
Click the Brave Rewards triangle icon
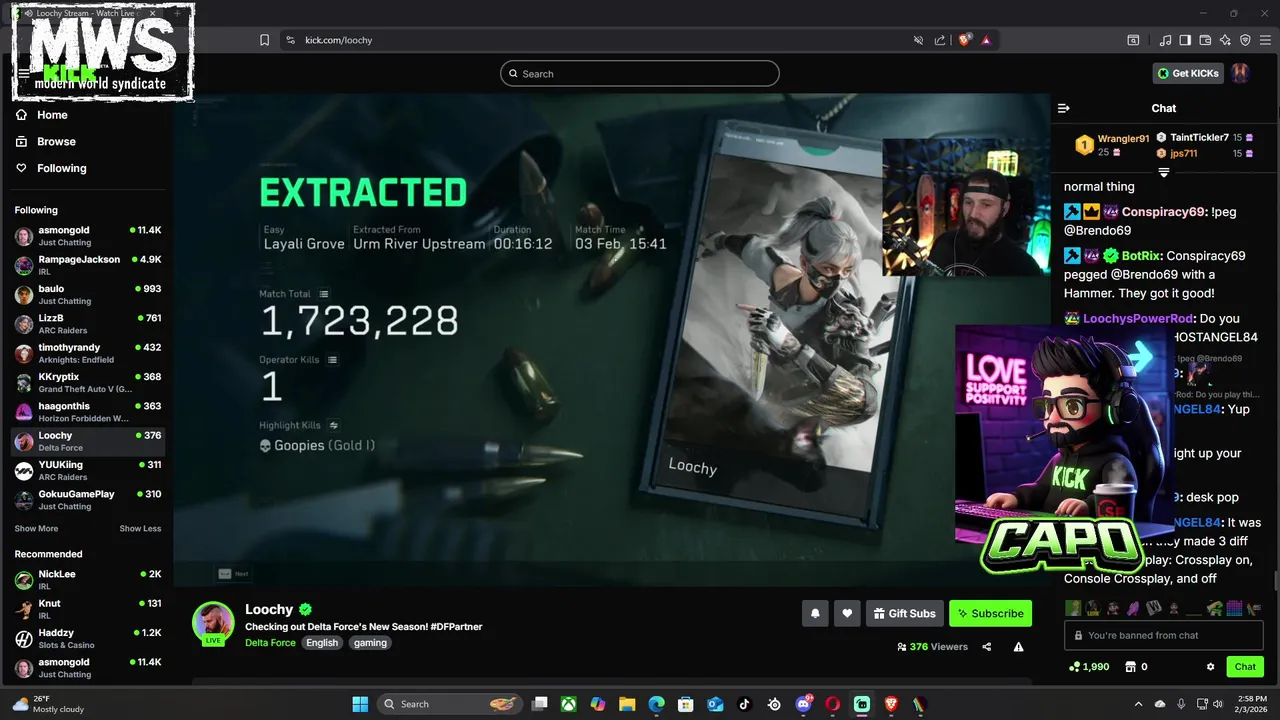pyautogui.click(x=986, y=40)
